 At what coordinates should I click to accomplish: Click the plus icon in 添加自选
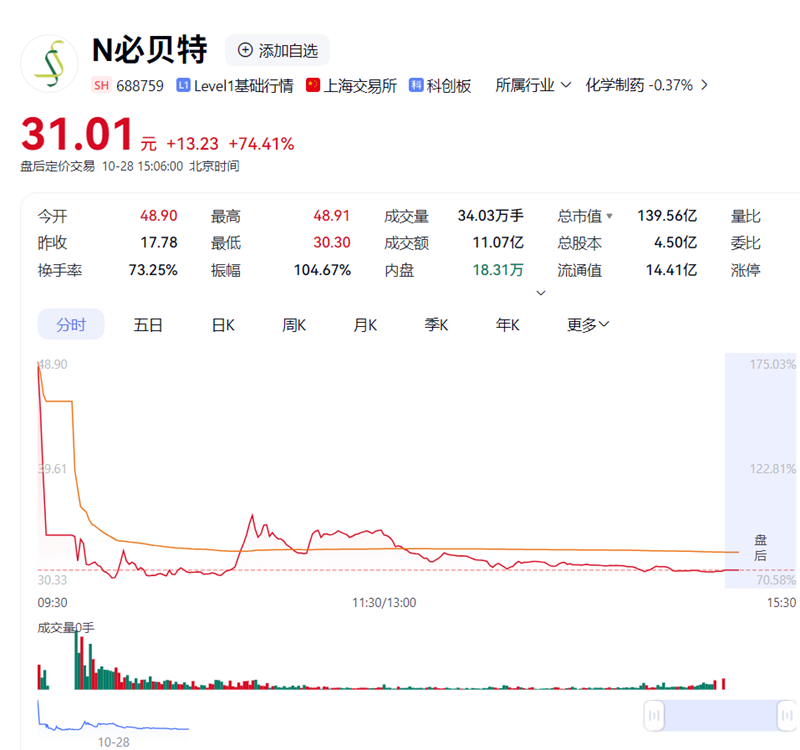click(x=245, y=50)
